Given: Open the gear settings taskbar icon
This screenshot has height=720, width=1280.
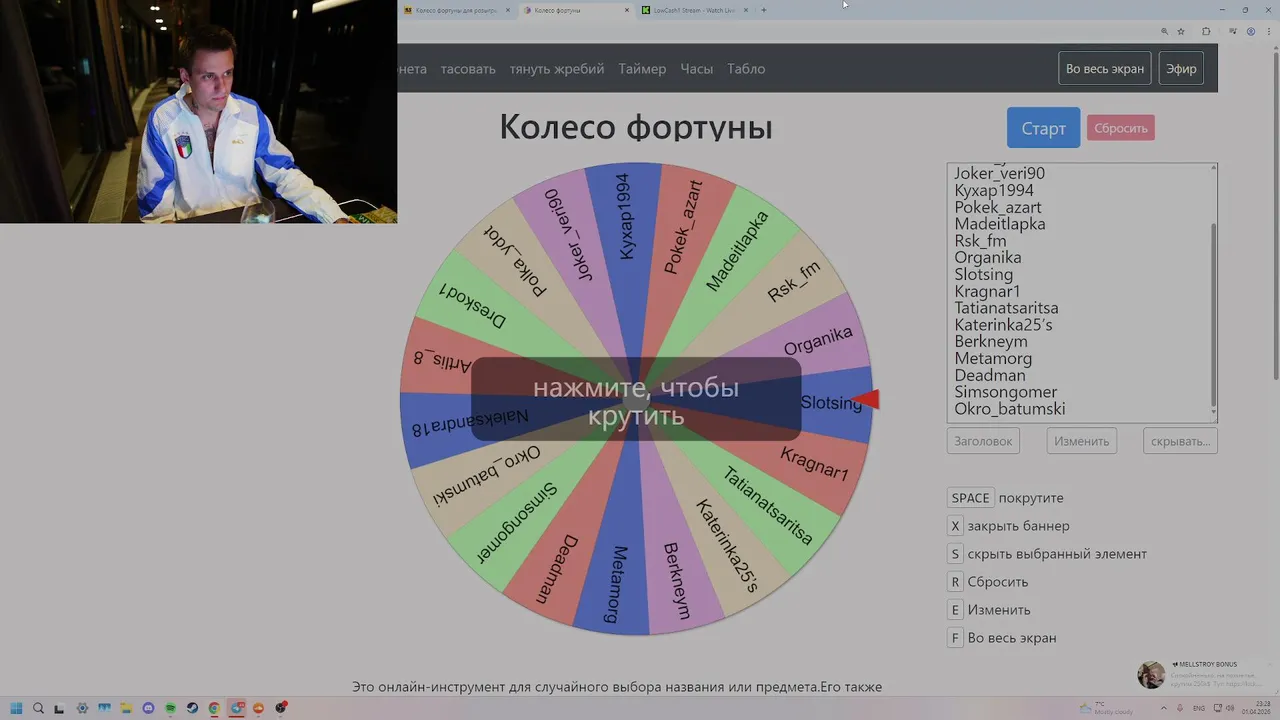Looking at the screenshot, I should click(x=82, y=708).
